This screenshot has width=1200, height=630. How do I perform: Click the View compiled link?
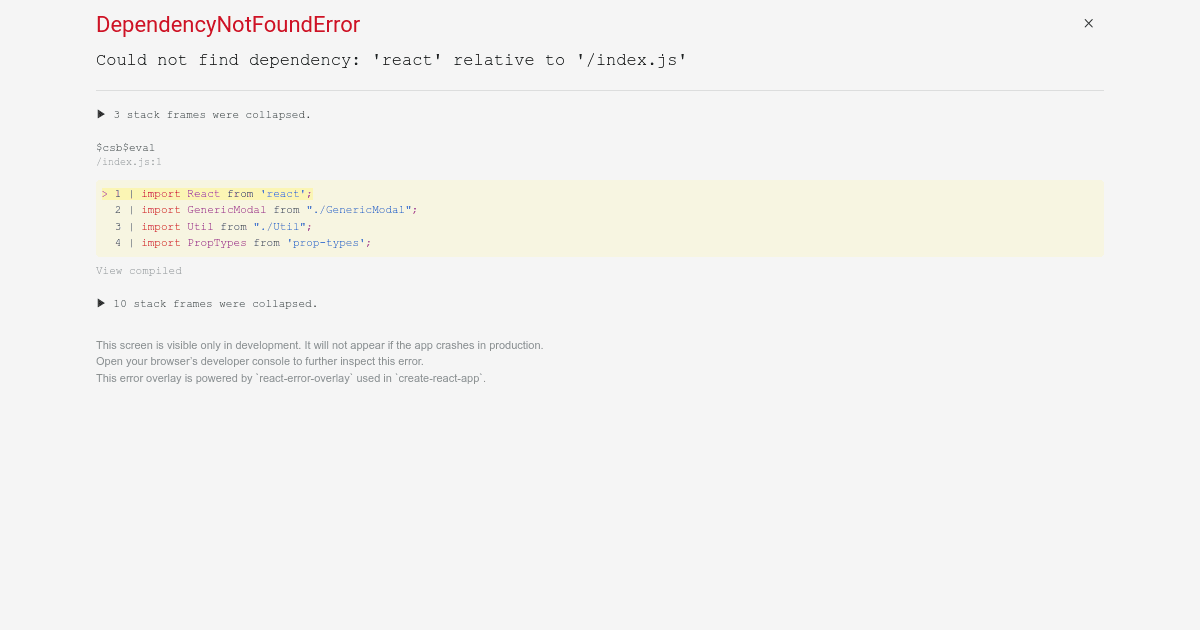[x=139, y=271]
